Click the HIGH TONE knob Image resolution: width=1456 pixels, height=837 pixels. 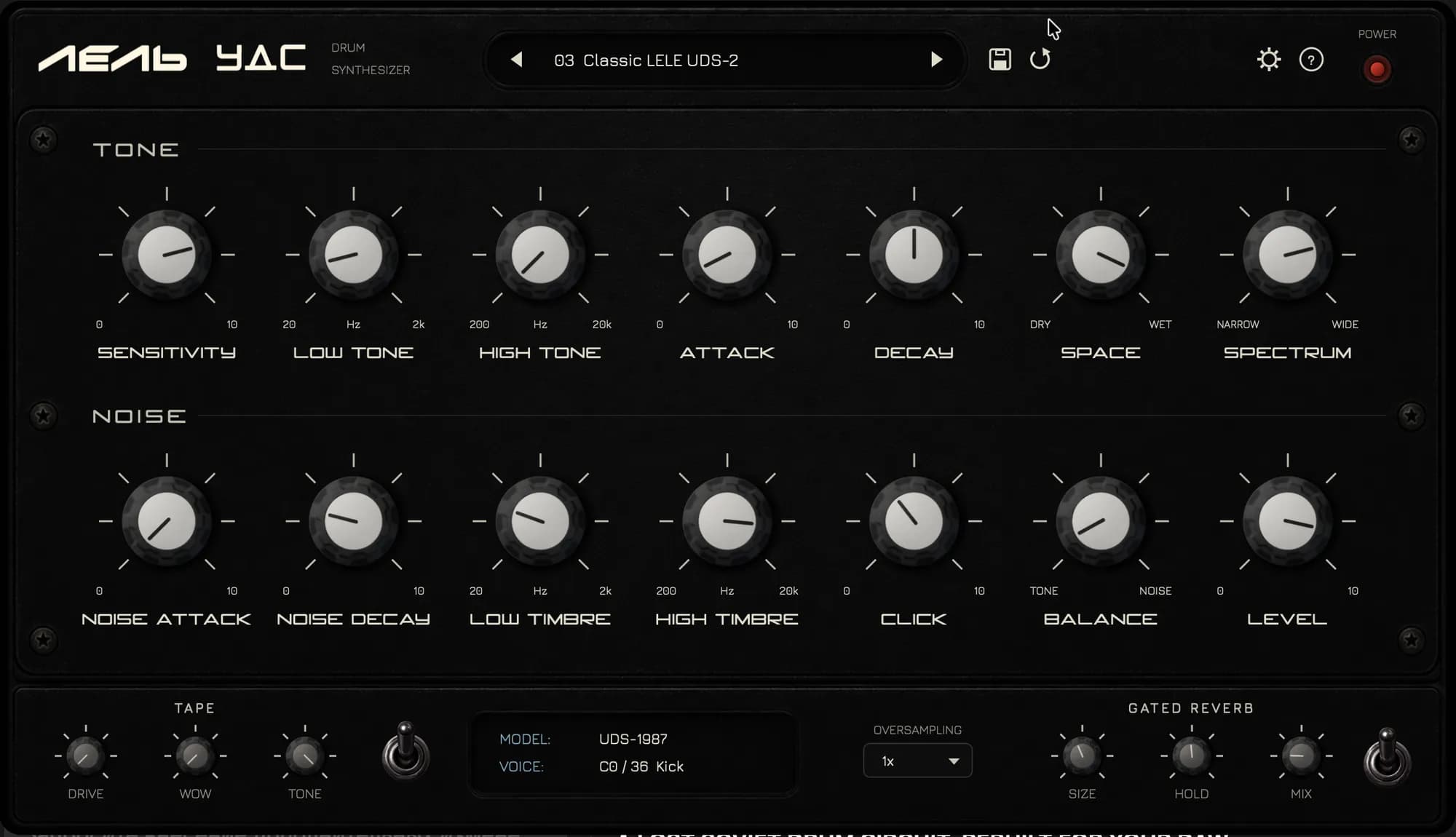point(540,255)
